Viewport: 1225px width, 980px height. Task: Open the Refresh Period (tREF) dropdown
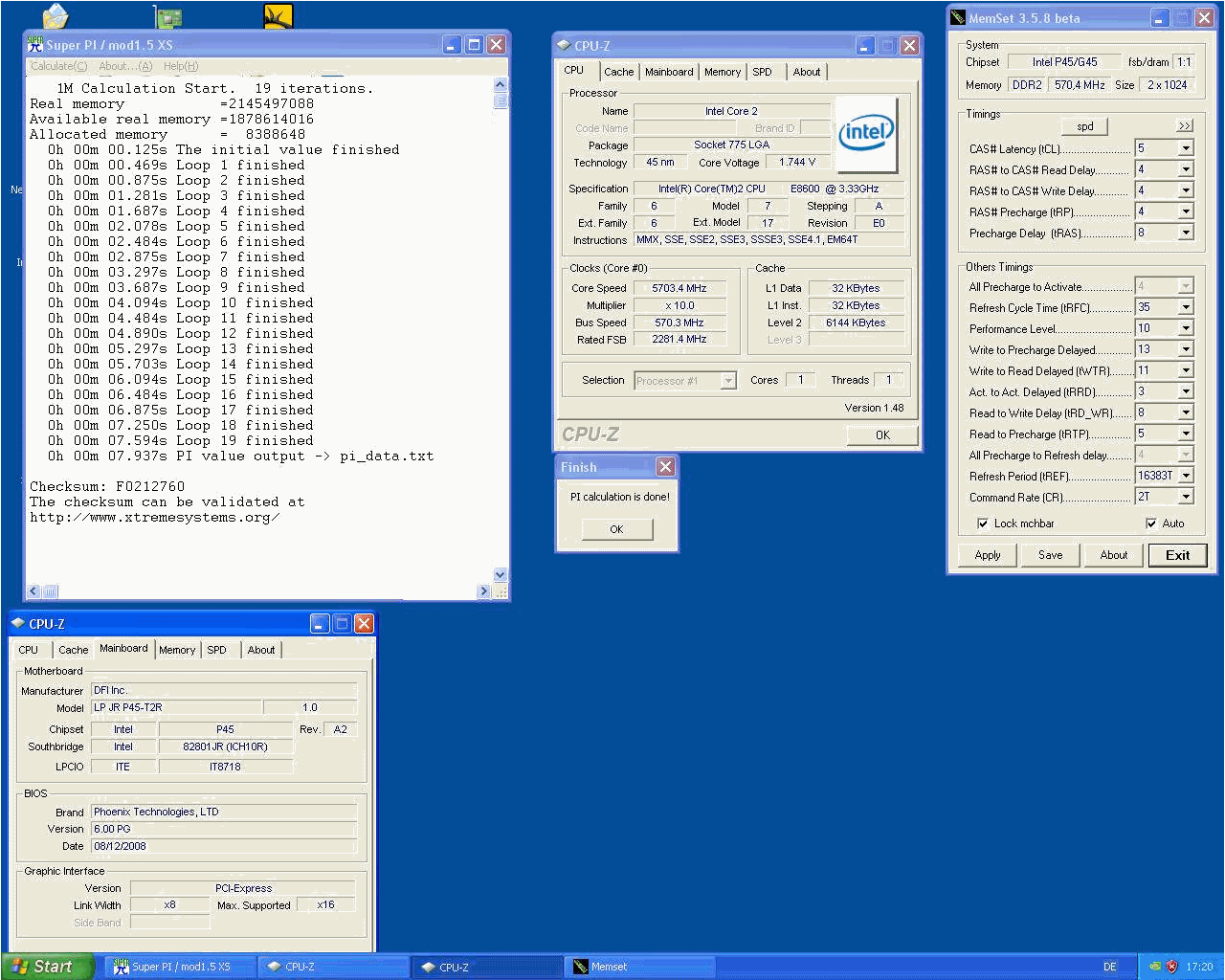click(x=1186, y=476)
